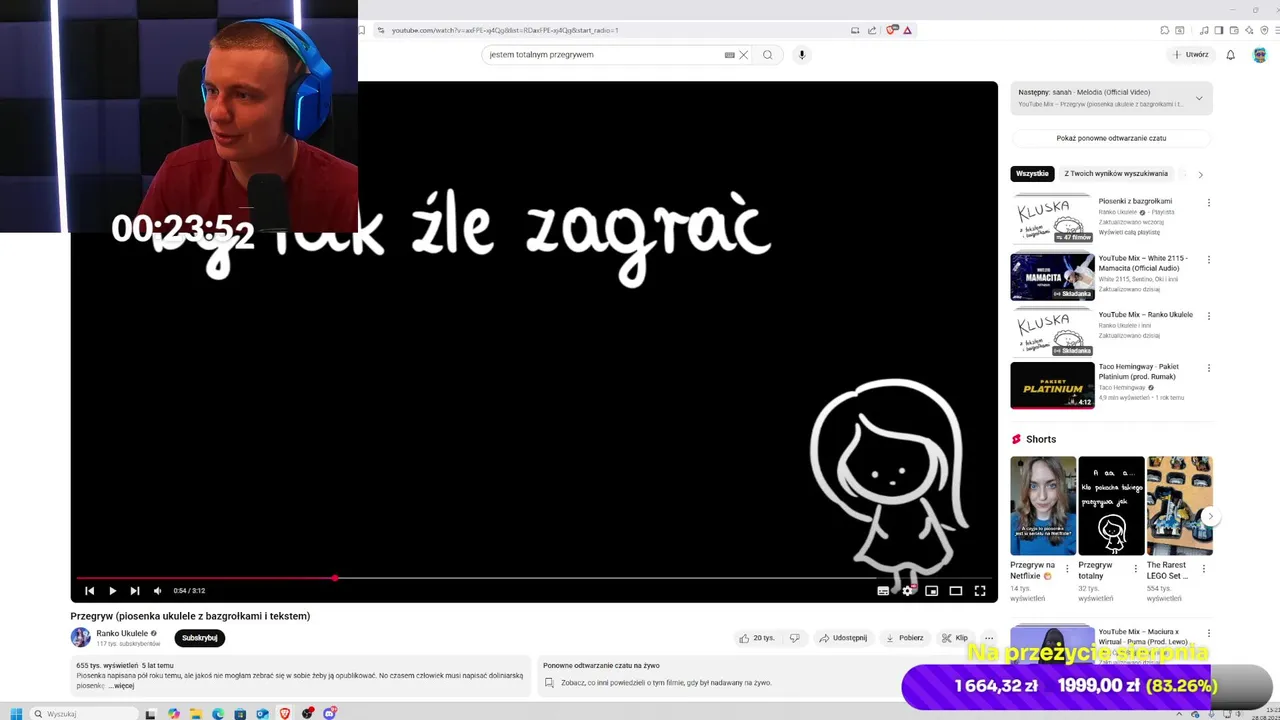The image size is (1280, 720).
Task: Open player settings gear
Action: click(907, 591)
